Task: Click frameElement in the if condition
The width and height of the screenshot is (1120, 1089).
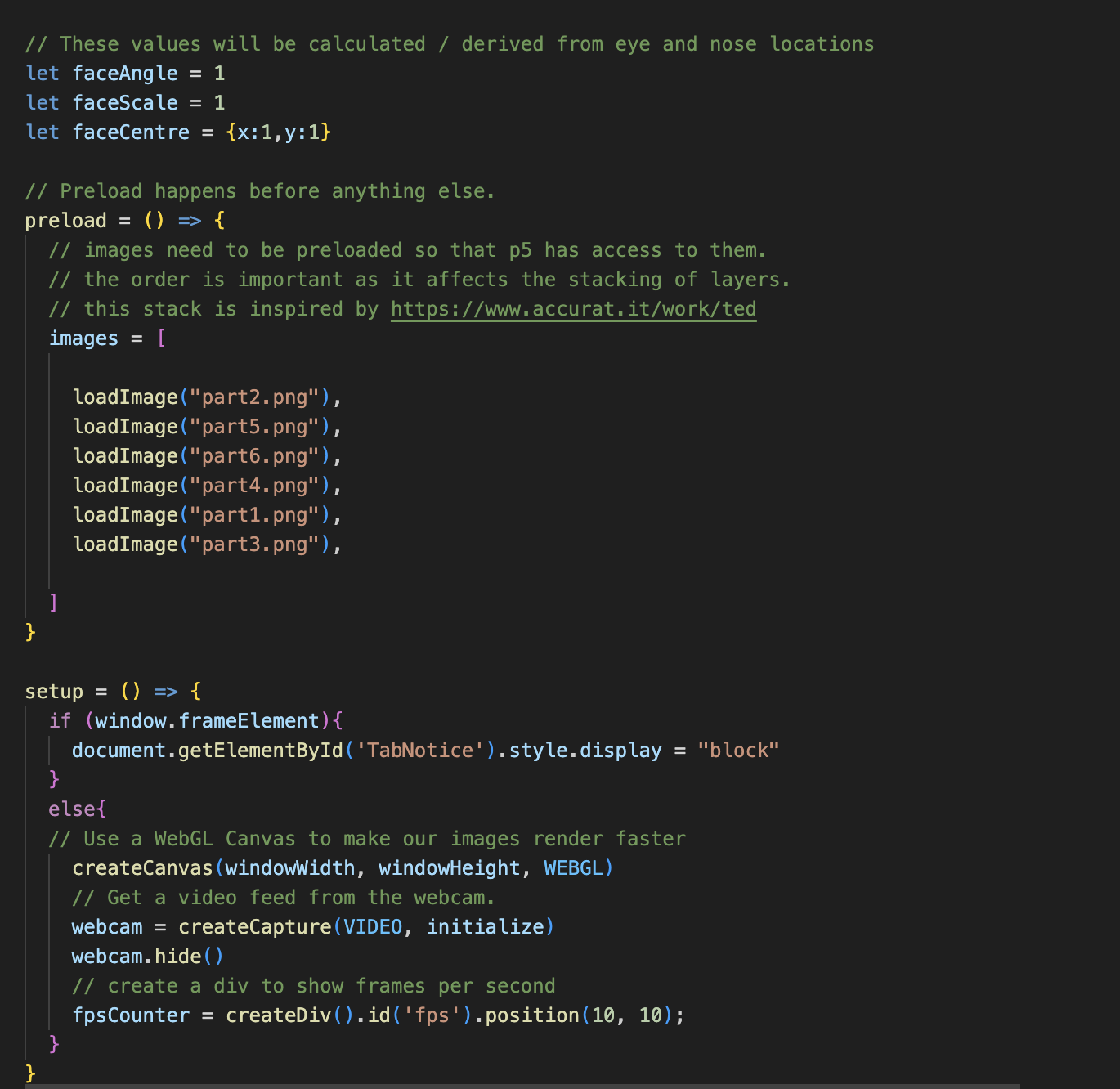Action: pos(249,721)
